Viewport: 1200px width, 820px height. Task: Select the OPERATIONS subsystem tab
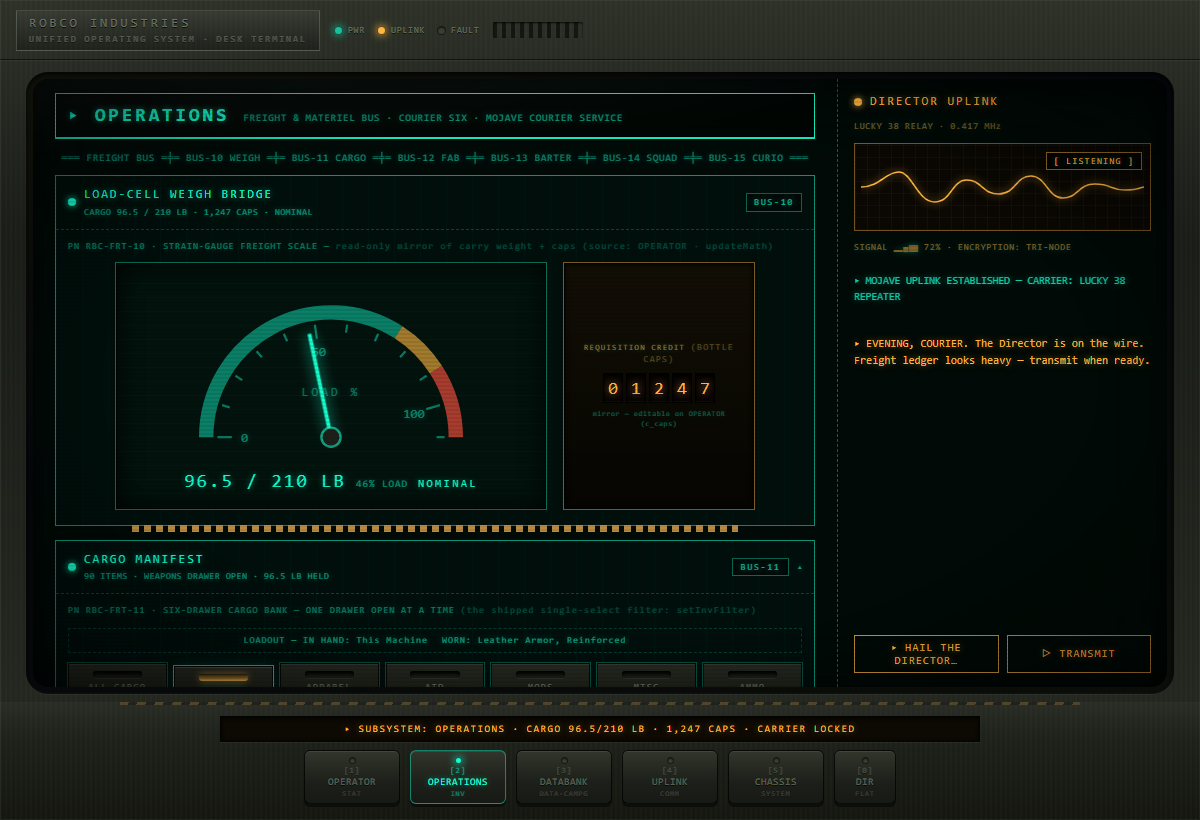458,777
